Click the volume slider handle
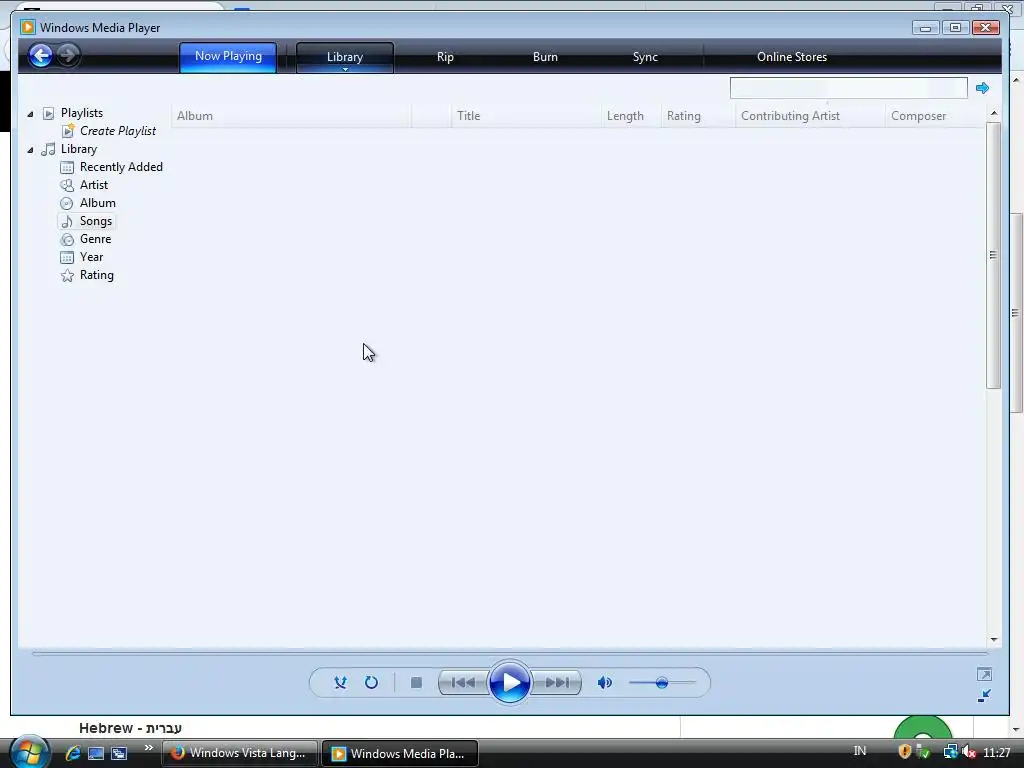 coord(662,682)
